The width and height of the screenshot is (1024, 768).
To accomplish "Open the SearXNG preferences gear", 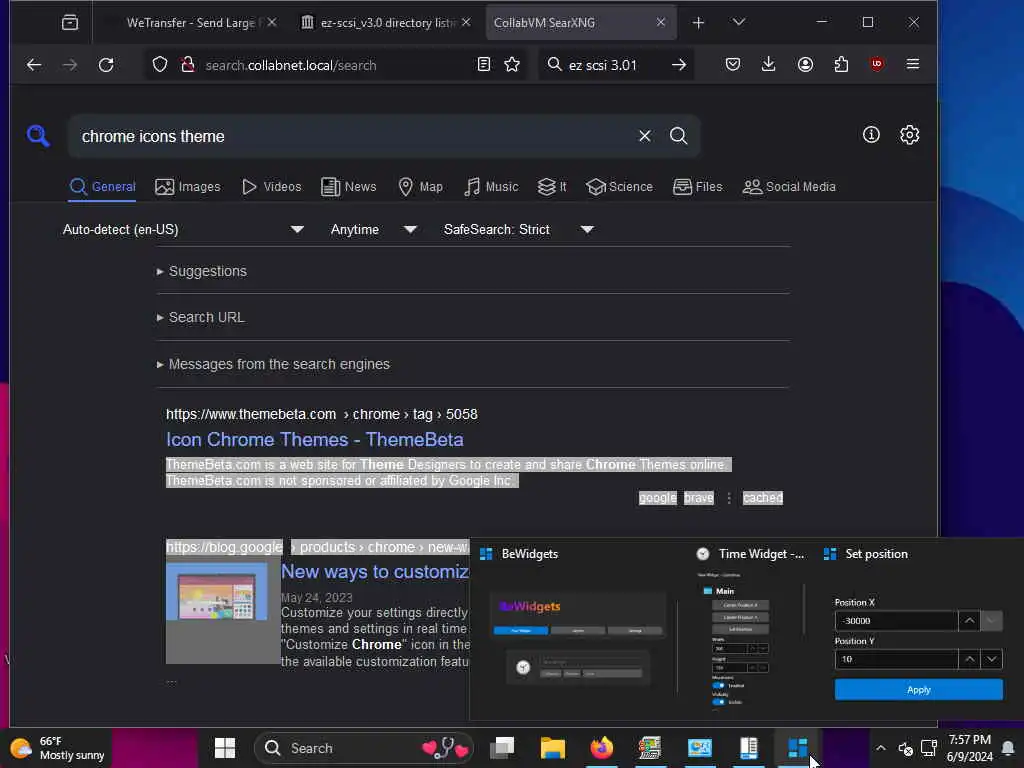I will [x=910, y=135].
